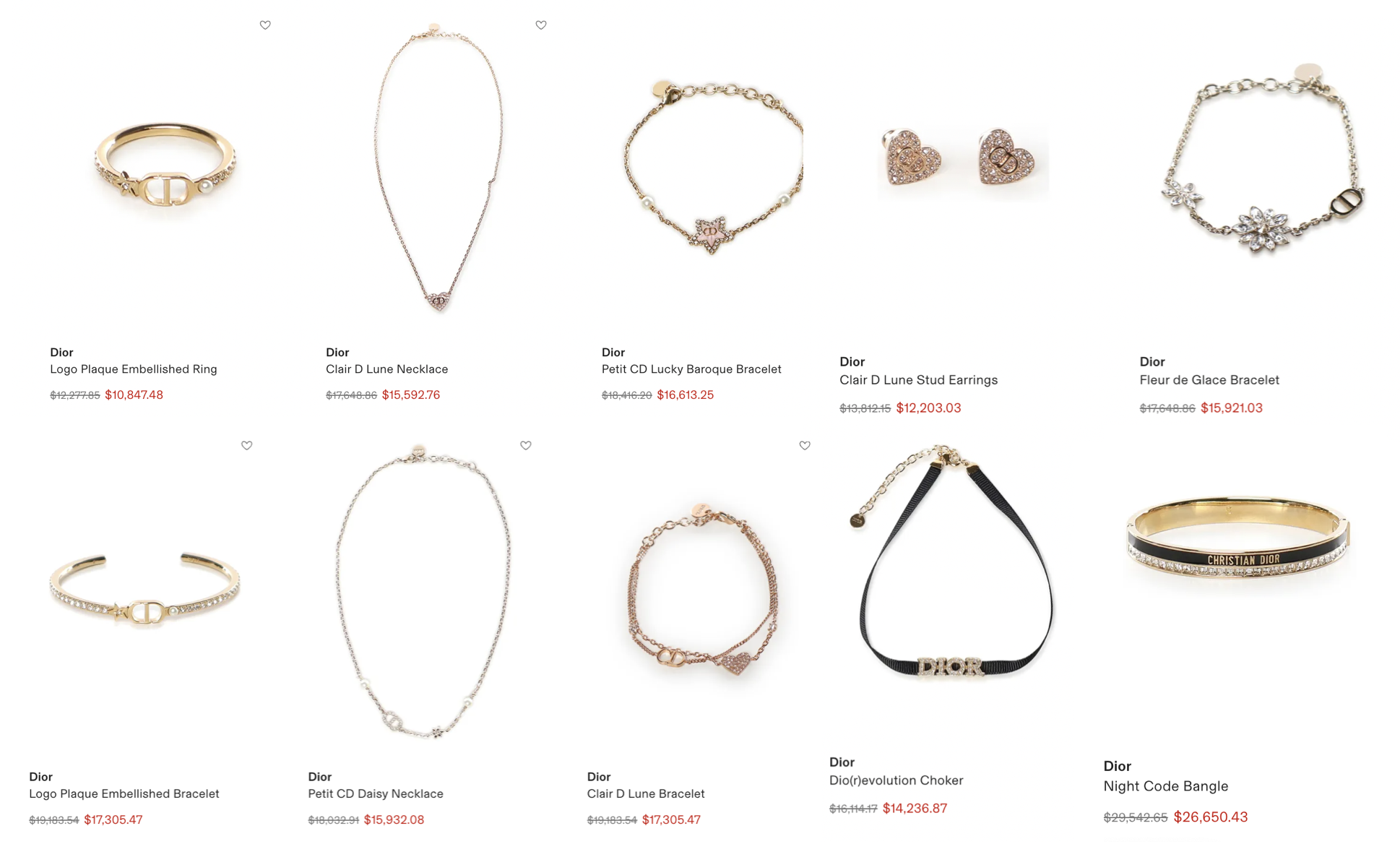Viewport: 1400px width, 844px height.
Task: Add Clair D Lune Necklace to wishlist
Action: pos(541,25)
